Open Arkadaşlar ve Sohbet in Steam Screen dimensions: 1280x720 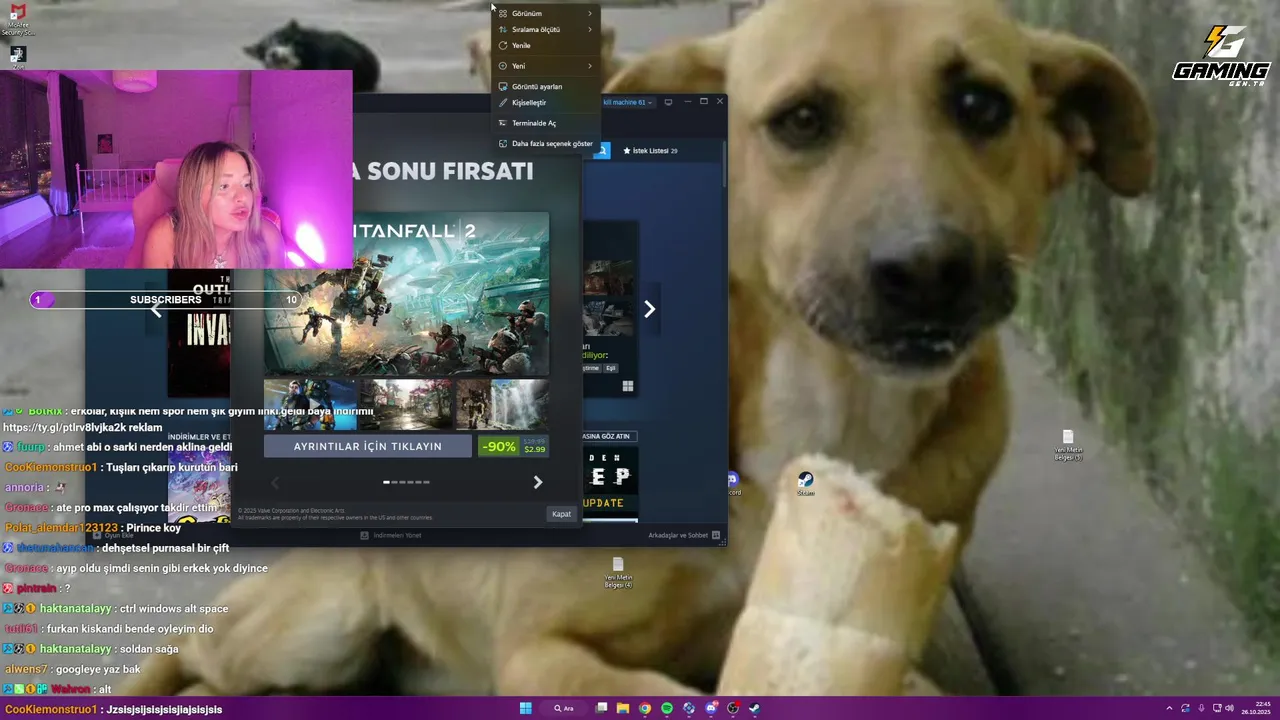click(684, 536)
